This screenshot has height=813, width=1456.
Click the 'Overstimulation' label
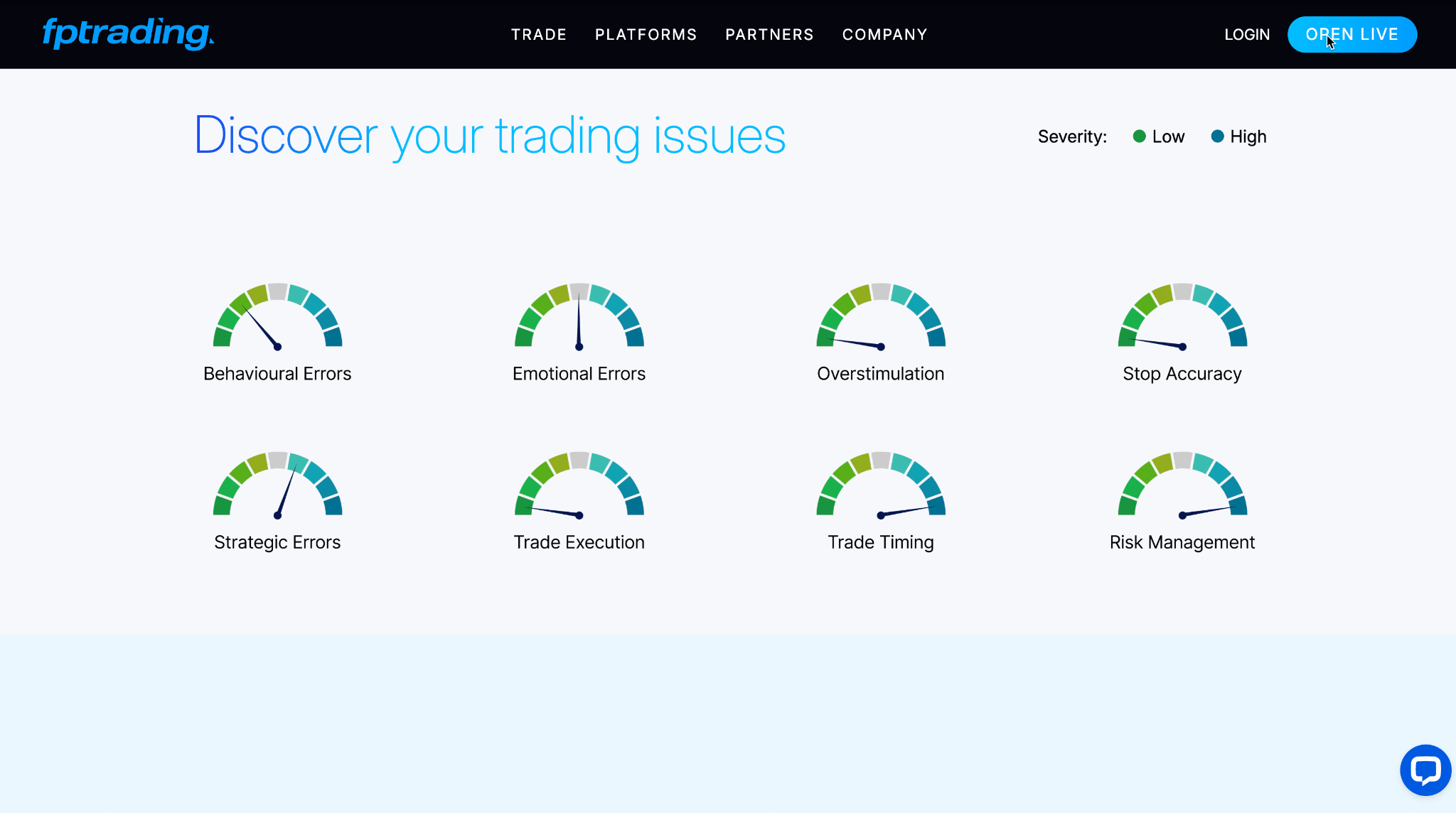pyautogui.click(x=880, y=374)
